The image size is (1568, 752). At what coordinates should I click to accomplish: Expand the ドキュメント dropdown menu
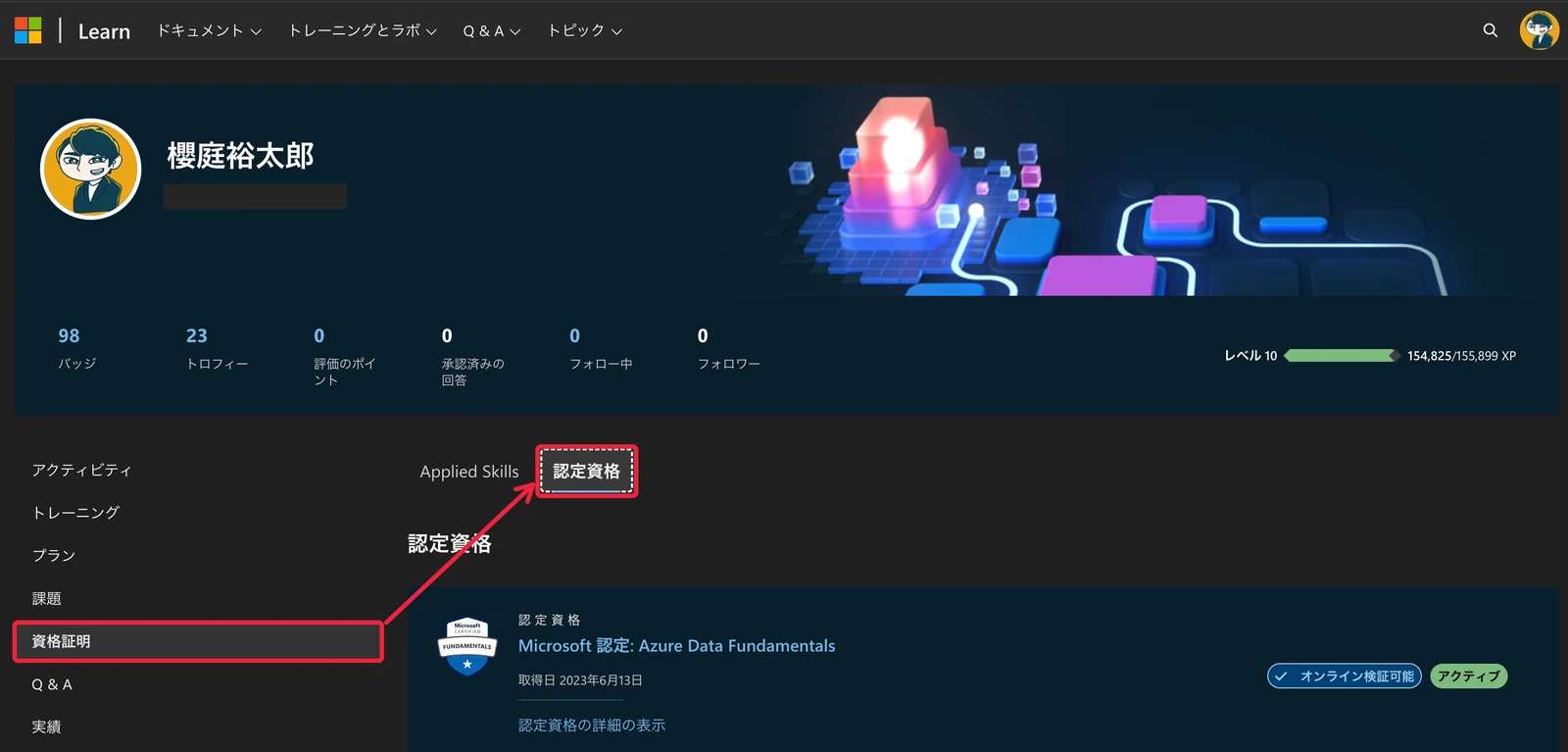210,31
